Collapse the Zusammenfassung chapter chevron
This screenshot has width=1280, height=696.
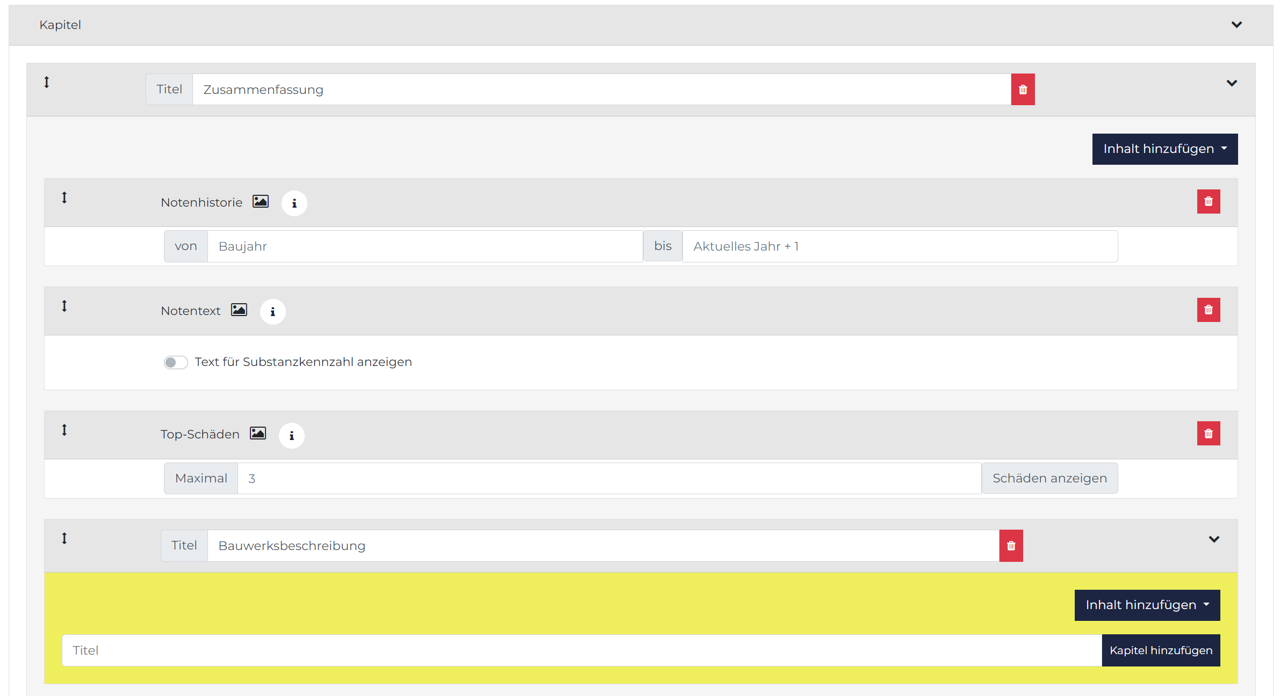coord(1231,83)
